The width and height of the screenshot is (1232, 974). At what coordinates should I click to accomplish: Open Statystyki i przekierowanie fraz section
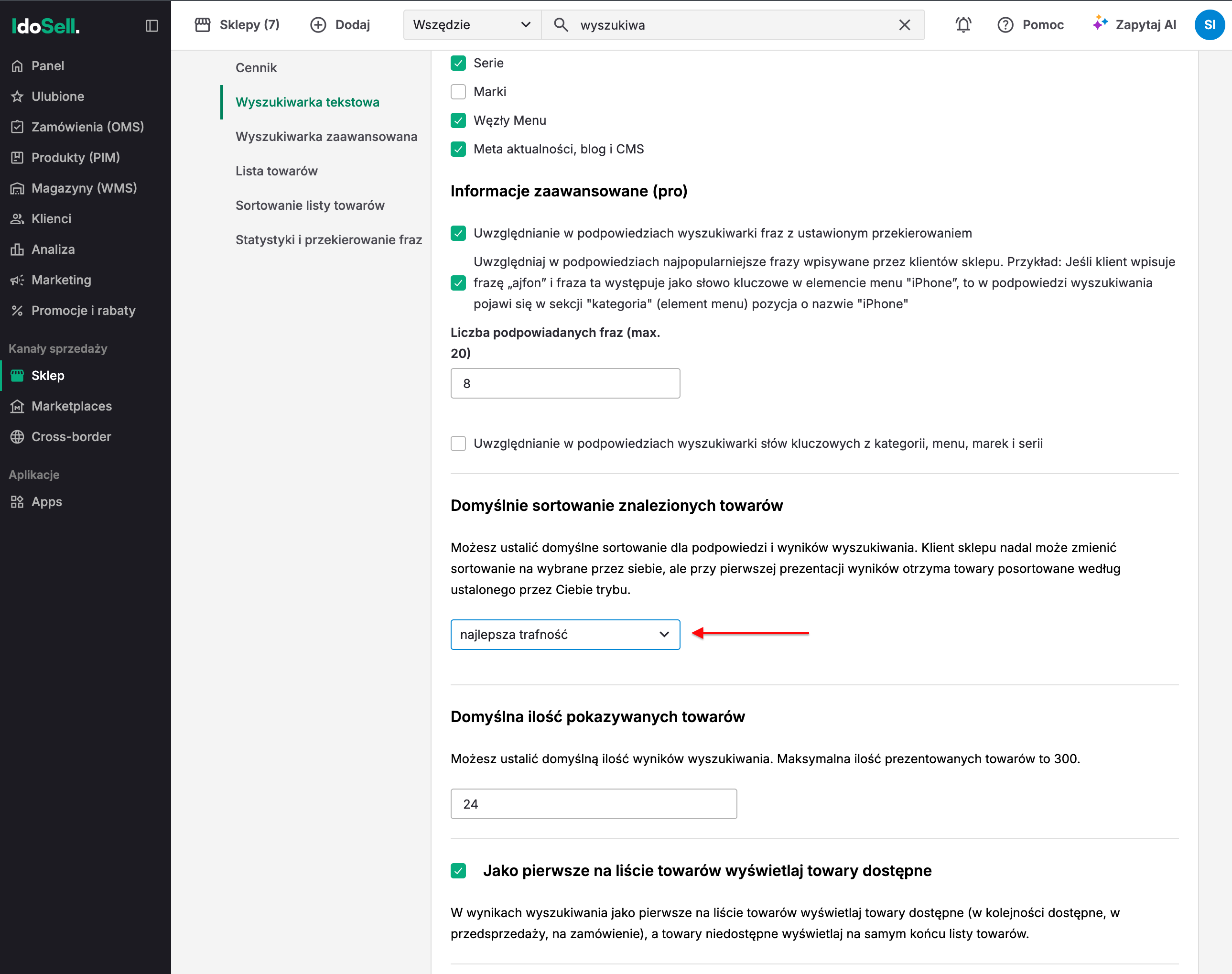[x=329, y=239]
